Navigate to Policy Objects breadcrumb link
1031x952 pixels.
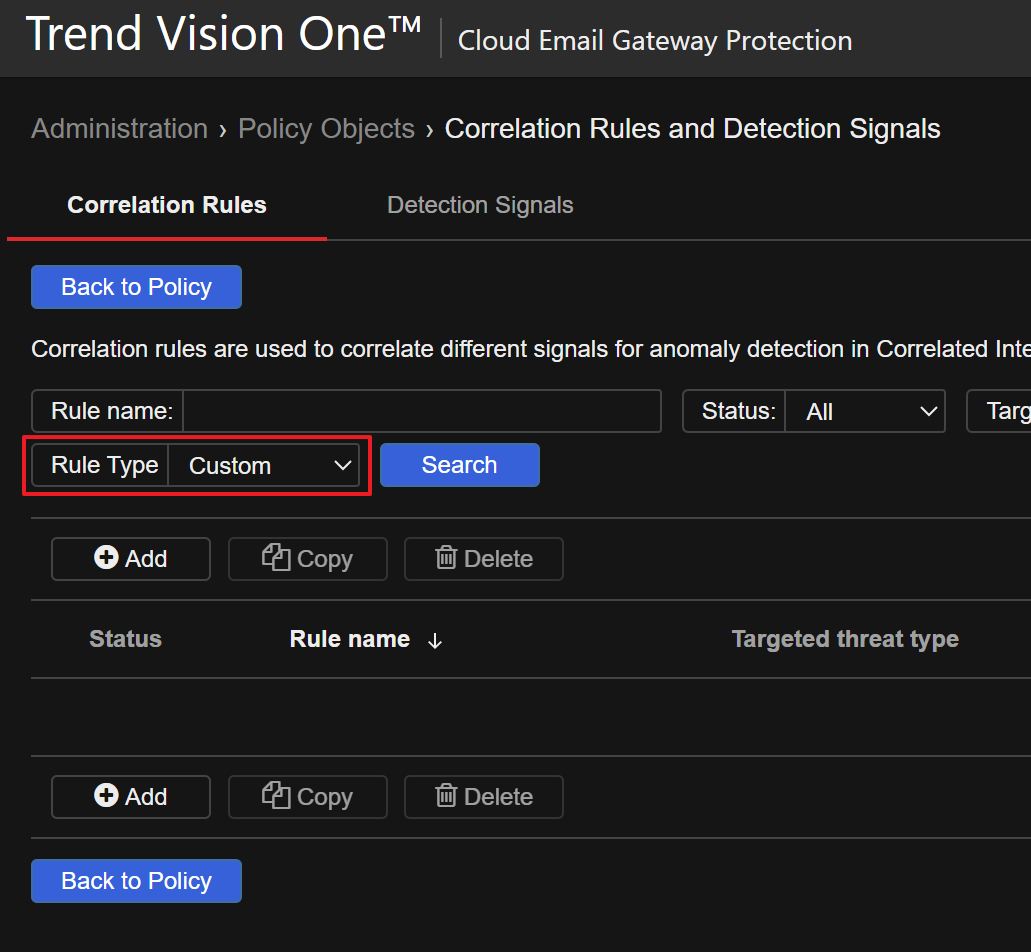coord(326,129)
